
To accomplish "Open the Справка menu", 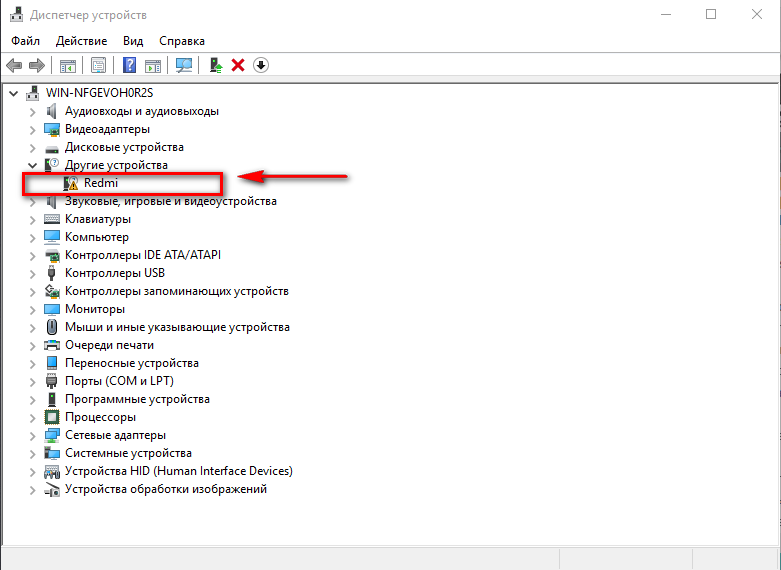I will pos(182,41).
